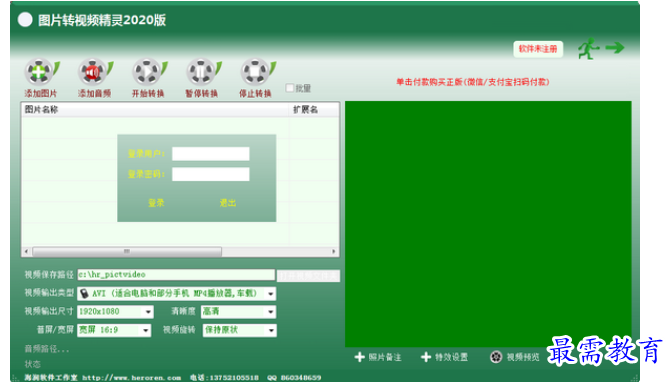This screenshot has width=671, height=382.
Task: Click the 视频预览 label
Action: pos(523,357)
